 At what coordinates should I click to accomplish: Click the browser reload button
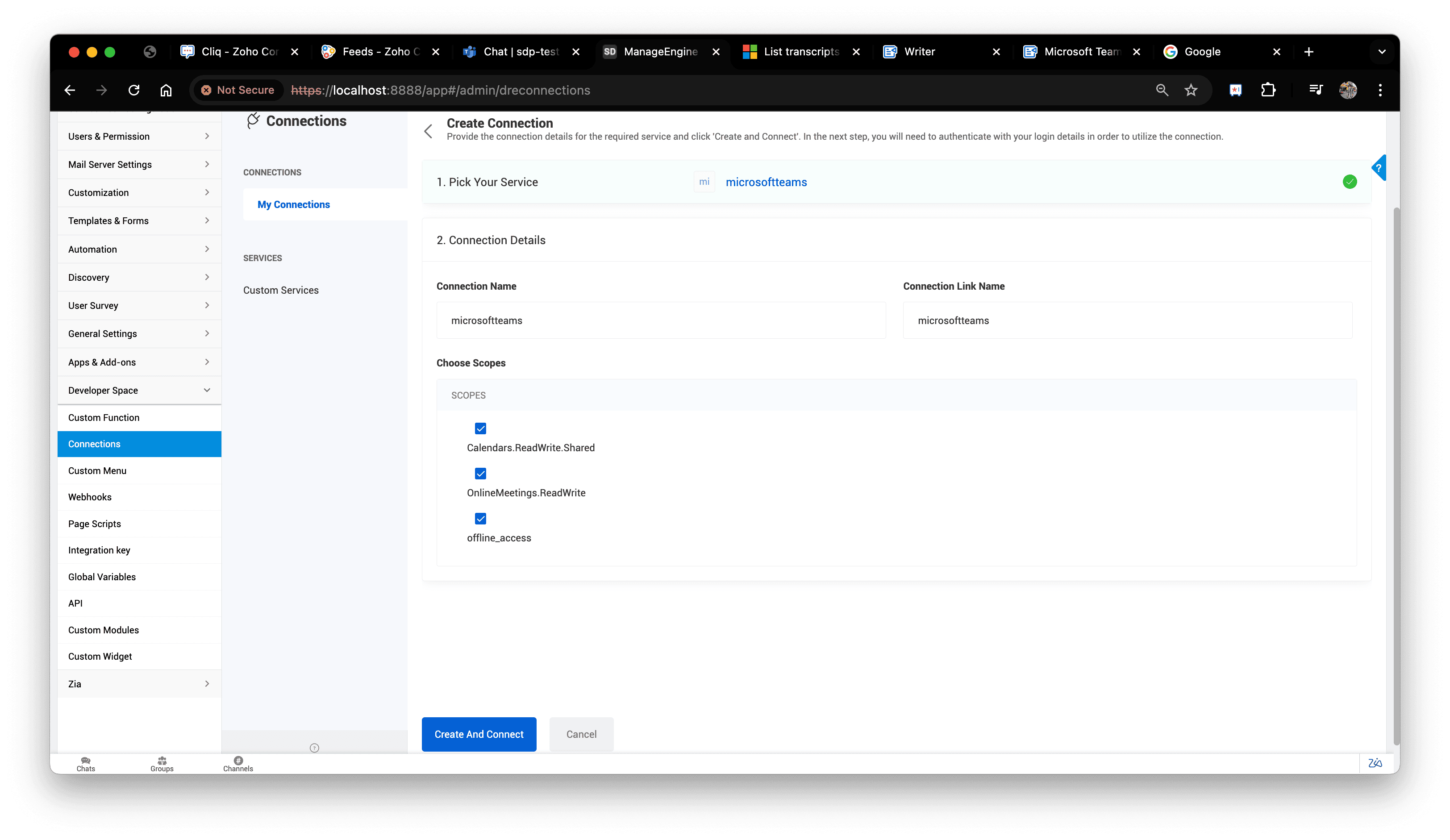coord(134,90)
